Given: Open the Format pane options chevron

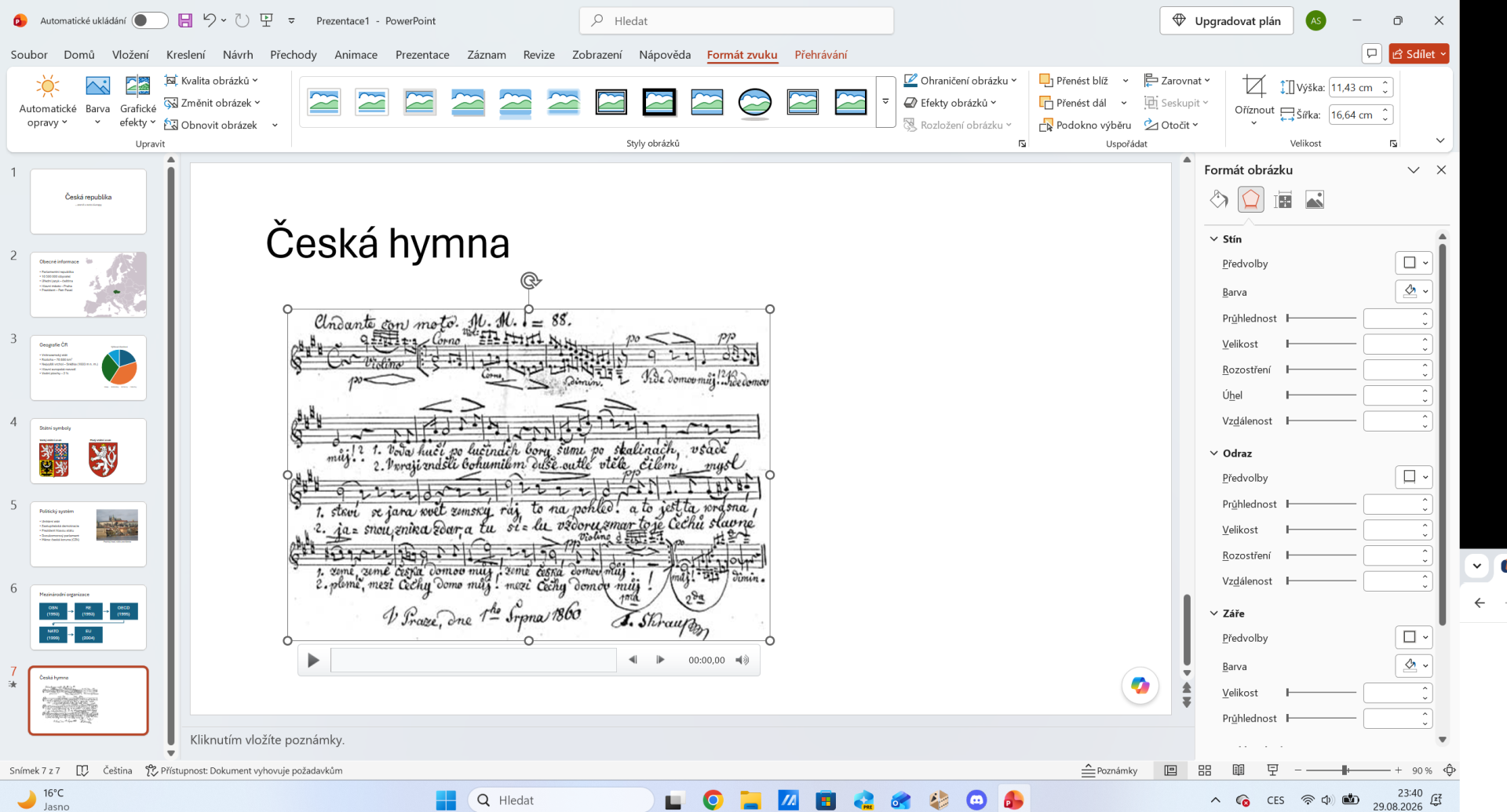Looking at the screenshot, I should [1414, 170].
